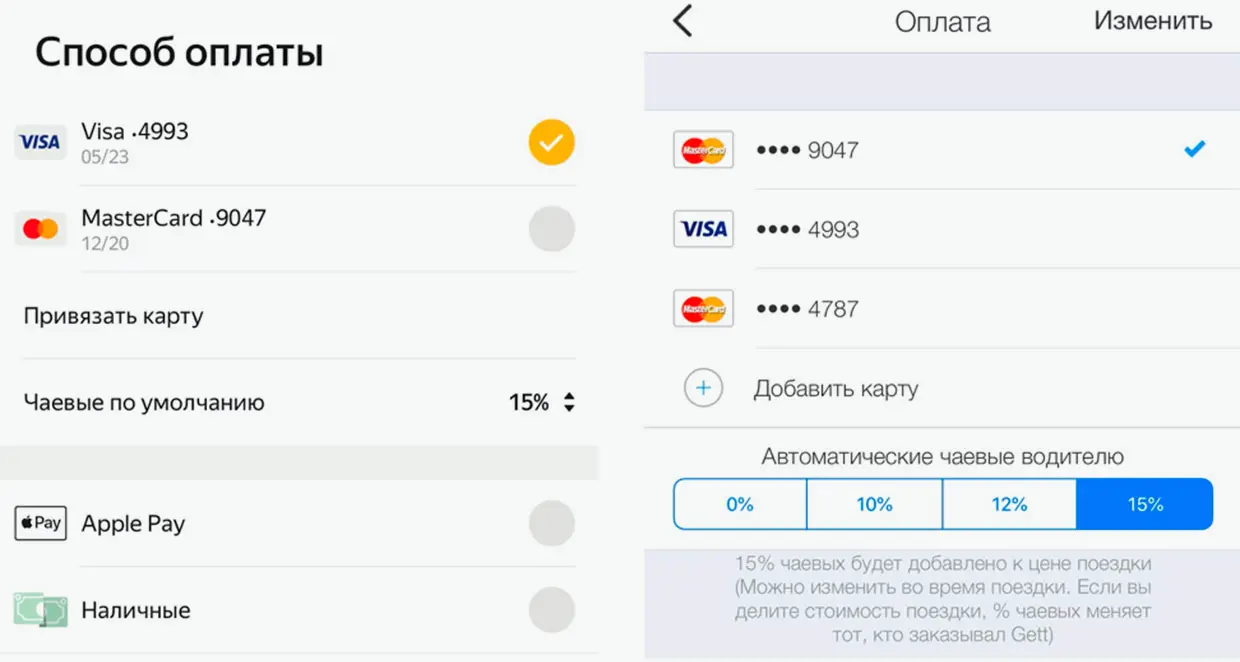Select the MasterCard ·9047 radio button
The width and height of the screenshot is (1240, 662).
(x=551, y=229)
